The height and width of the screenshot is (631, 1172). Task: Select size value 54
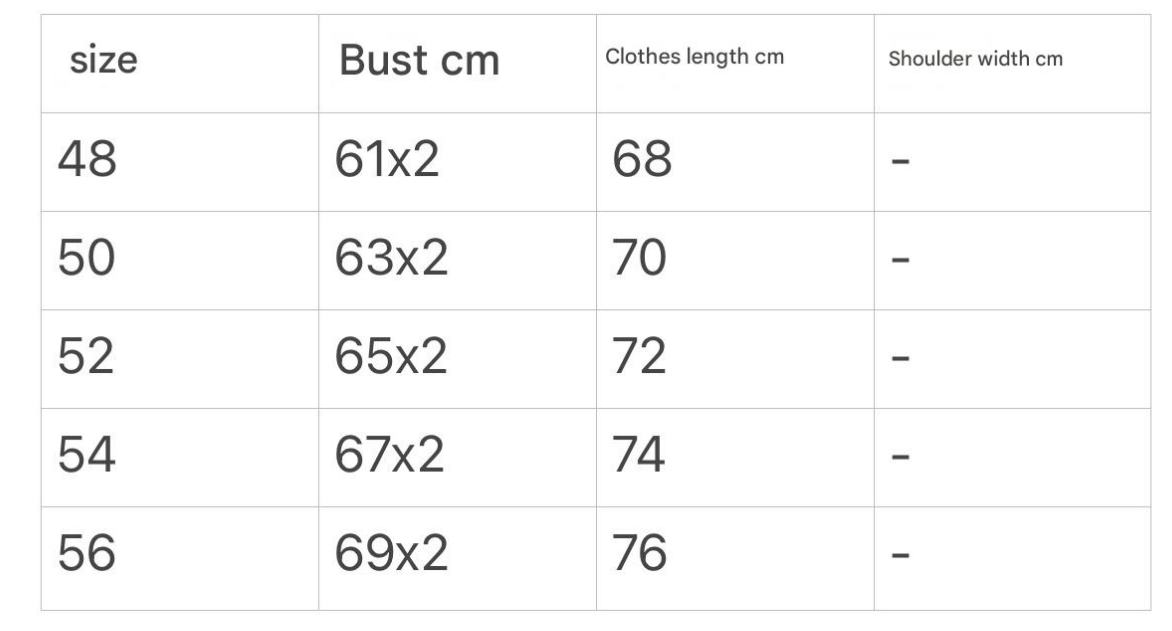(86, 456)
